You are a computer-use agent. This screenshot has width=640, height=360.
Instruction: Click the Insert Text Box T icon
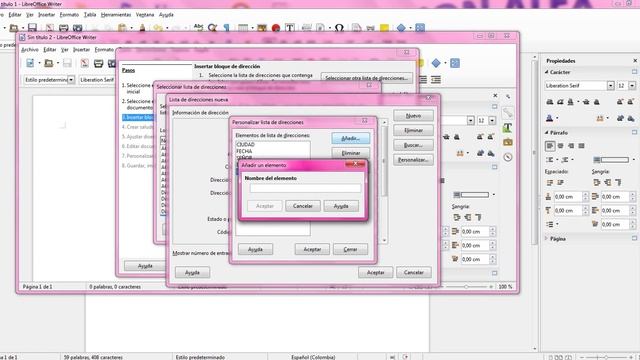tap(290, 28)
